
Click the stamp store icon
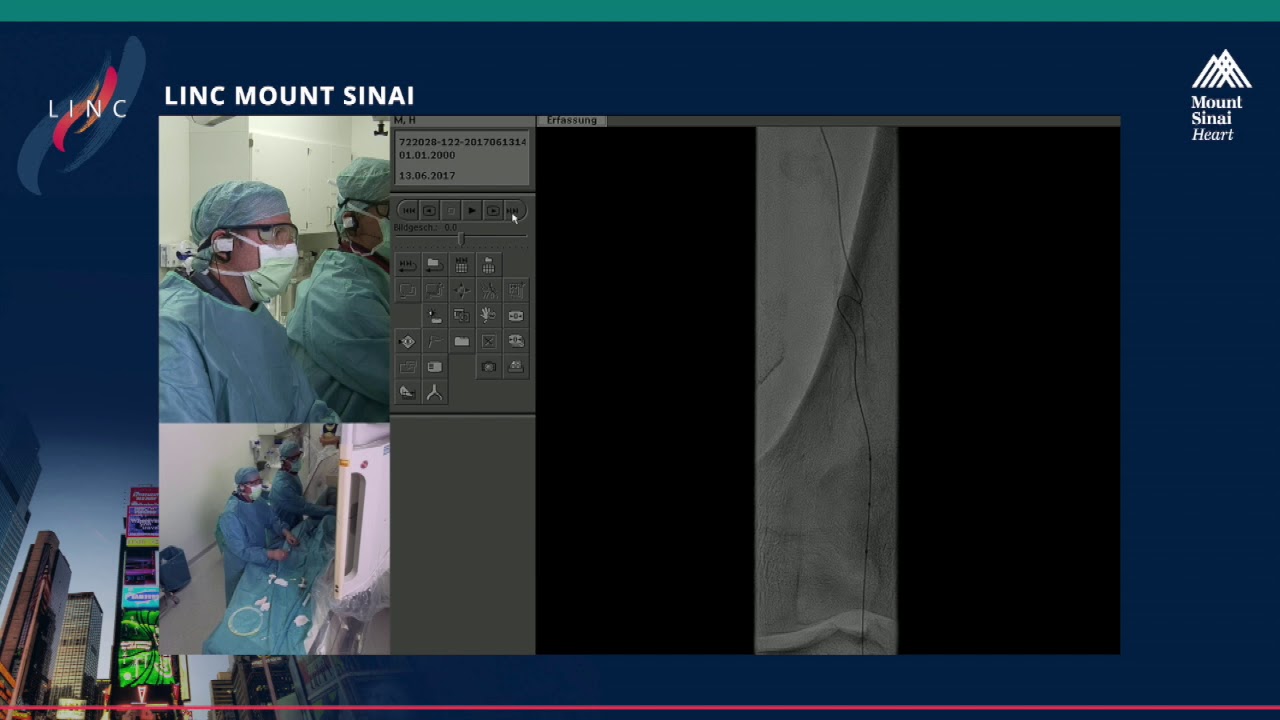(516, 367)
